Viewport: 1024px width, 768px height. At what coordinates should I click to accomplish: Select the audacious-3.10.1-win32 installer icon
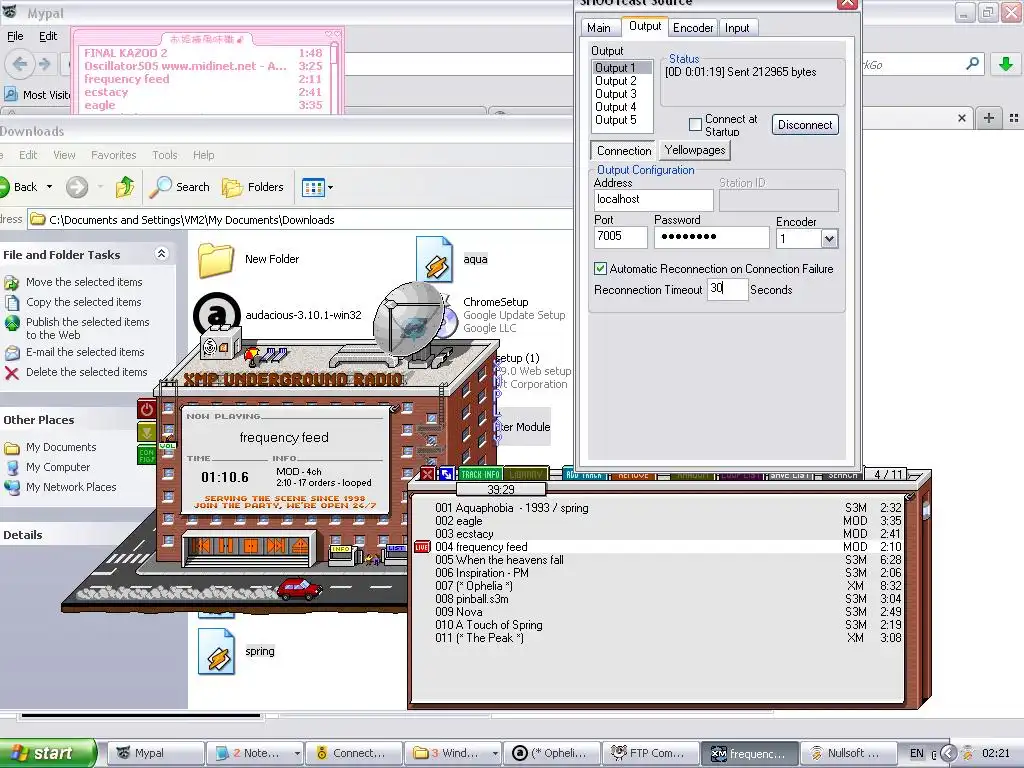tap(216, 315)
